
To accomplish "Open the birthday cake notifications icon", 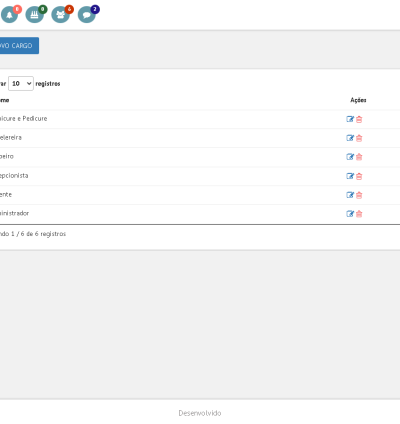I will [35, 14].
